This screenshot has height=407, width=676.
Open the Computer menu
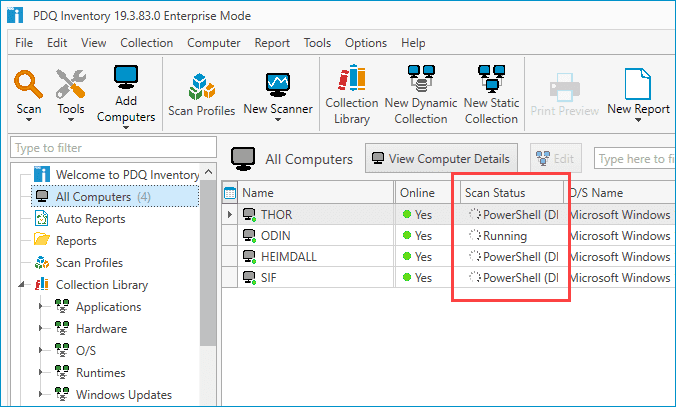point(214,43)
